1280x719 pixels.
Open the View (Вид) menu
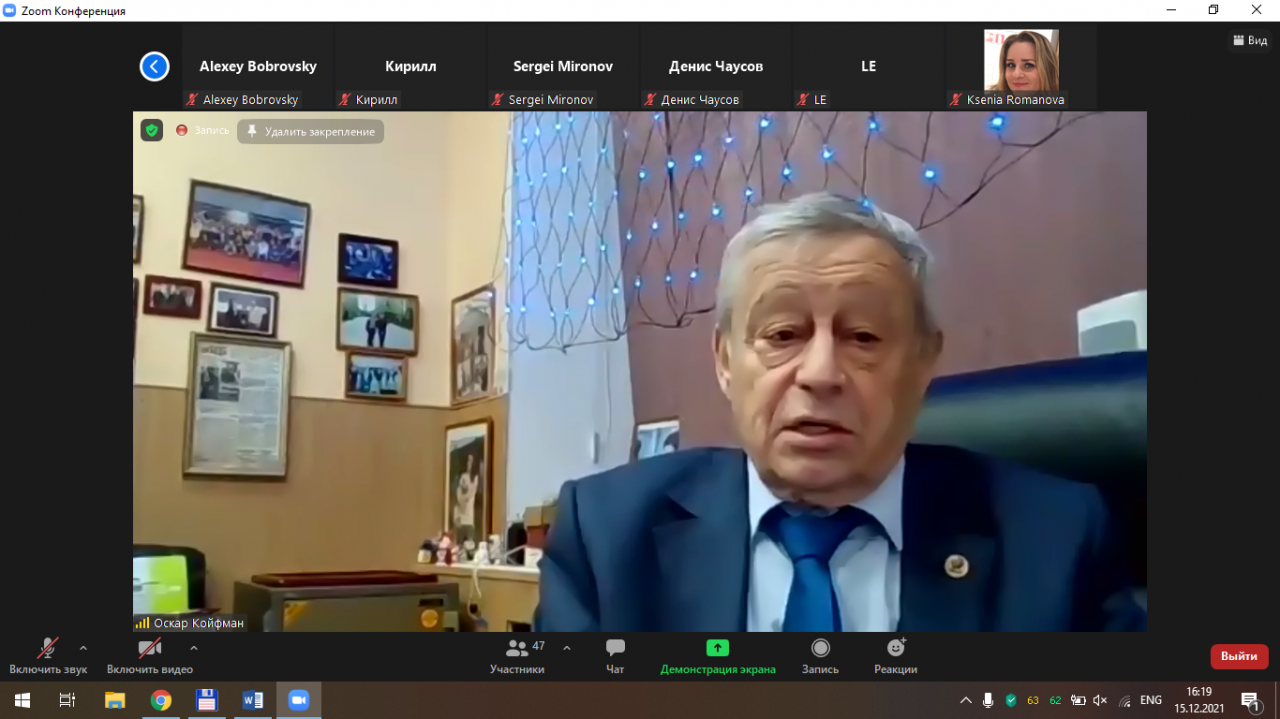pos(1250,41)
